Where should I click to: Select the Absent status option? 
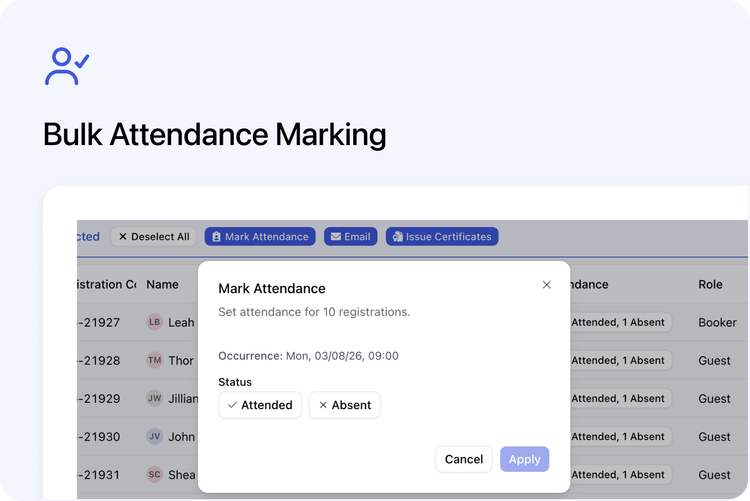coord(344,405)
